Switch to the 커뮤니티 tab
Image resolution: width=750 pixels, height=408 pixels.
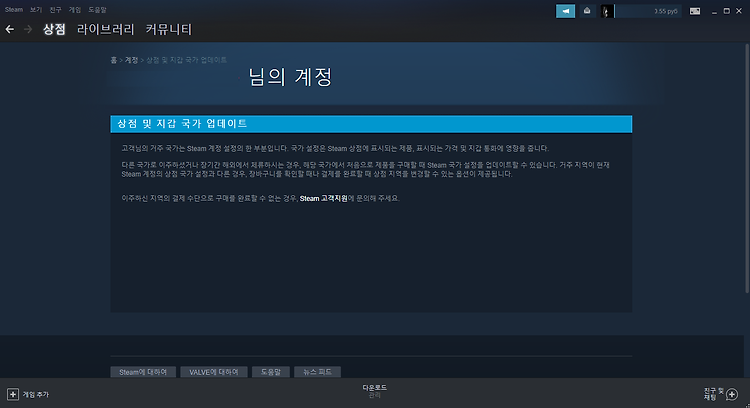[169, 30]
